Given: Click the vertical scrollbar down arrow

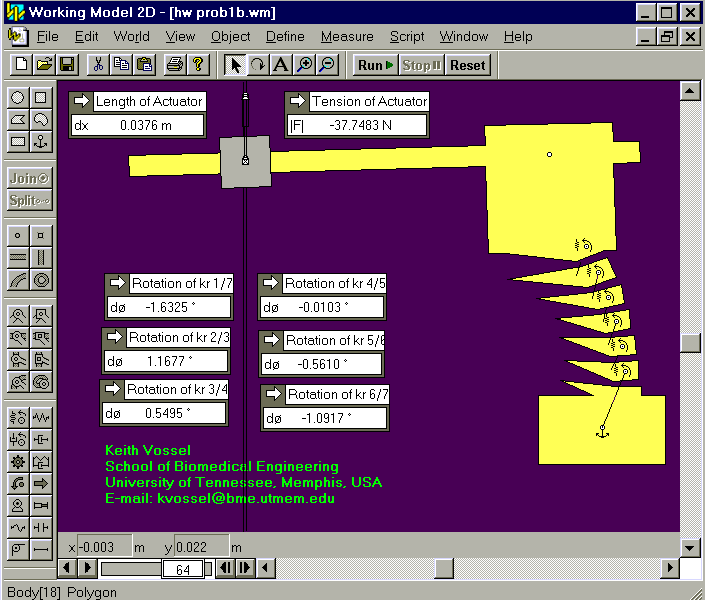Looking at the screenshot, I should (689, 547).
